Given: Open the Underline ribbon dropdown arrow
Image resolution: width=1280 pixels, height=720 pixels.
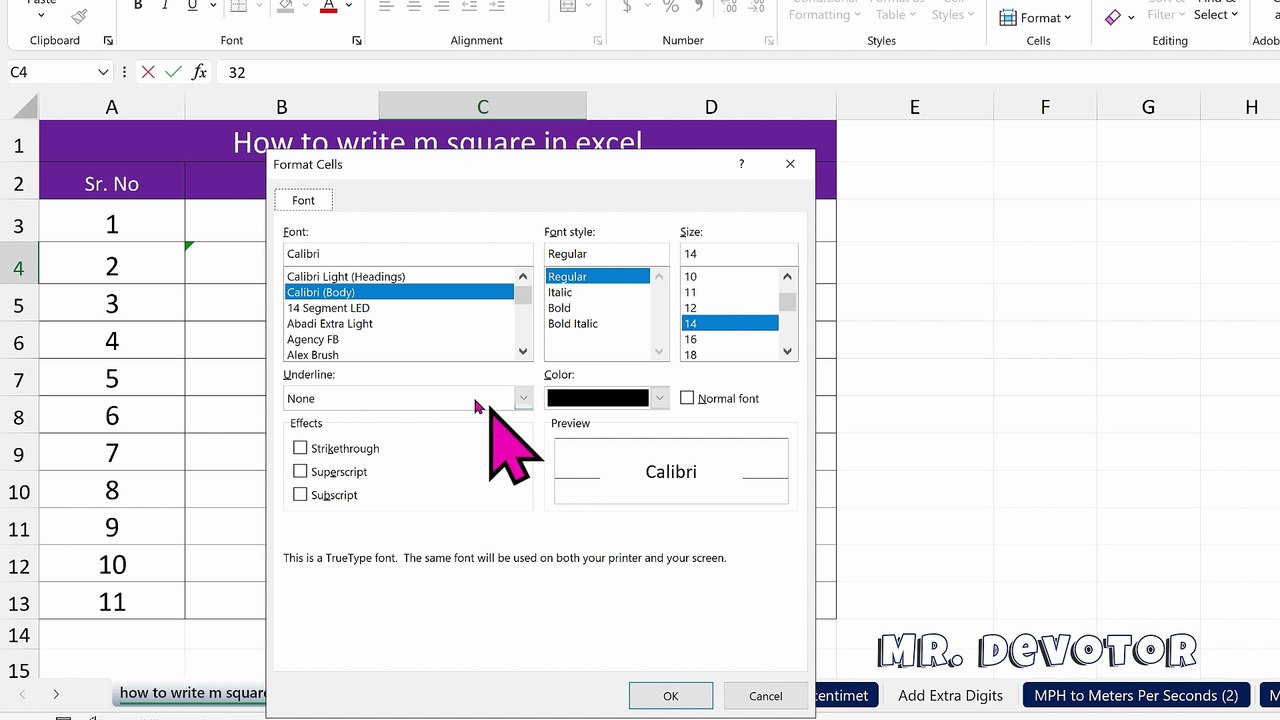Looking at the screenshot, I should (x=213, y=6).
